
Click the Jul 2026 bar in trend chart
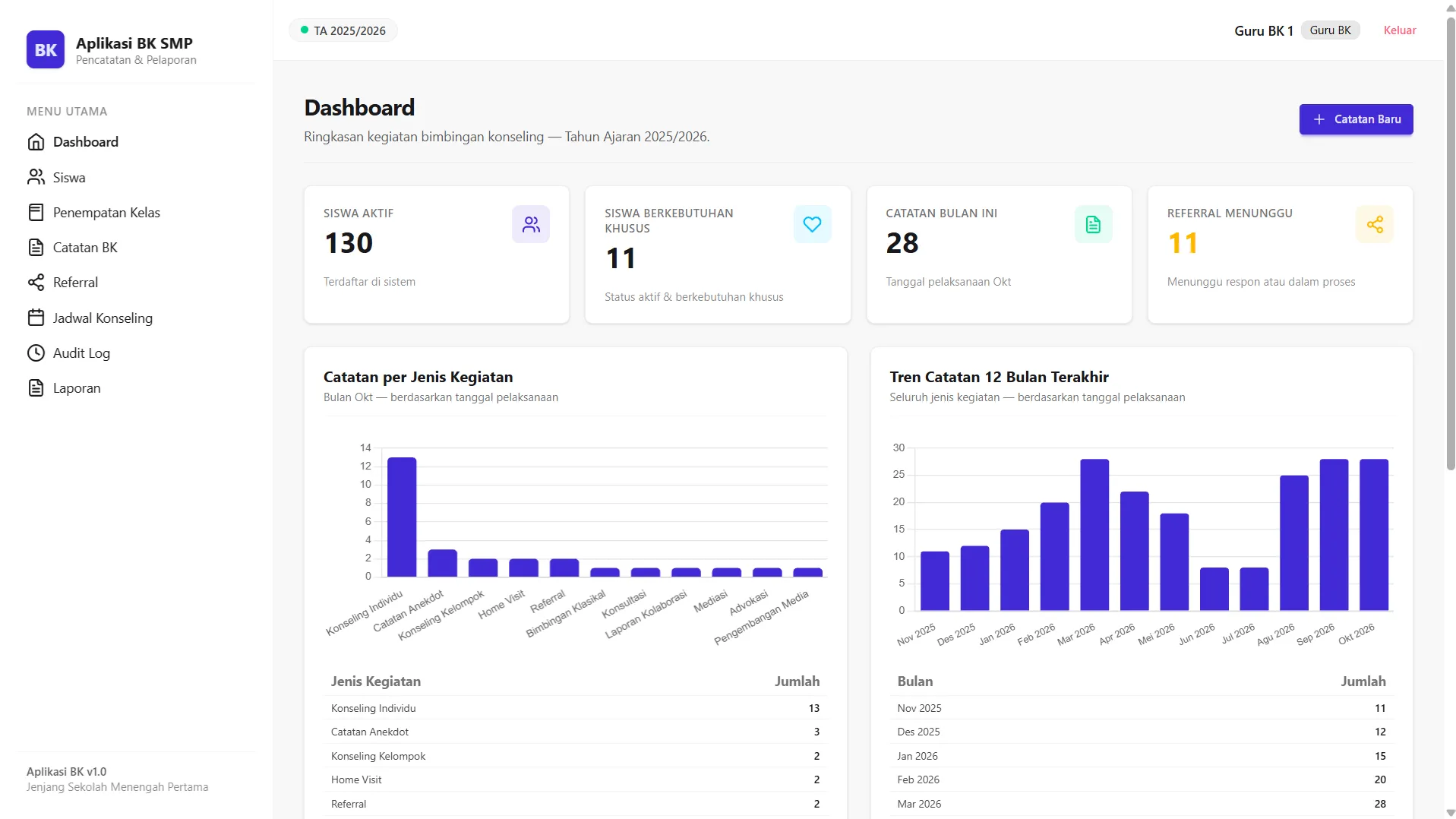pos(1254,589)
